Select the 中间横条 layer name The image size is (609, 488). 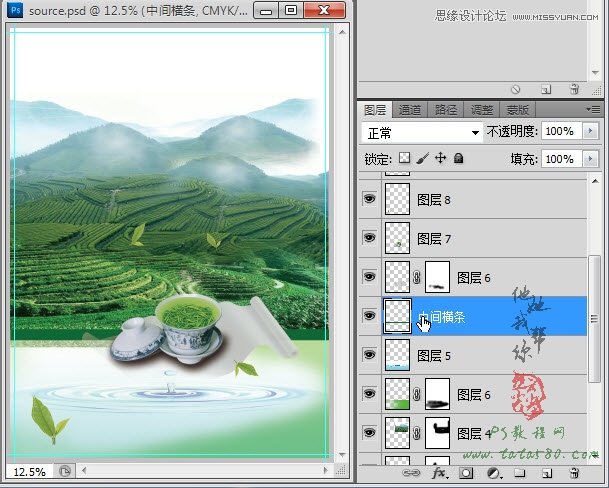point(442,317)
